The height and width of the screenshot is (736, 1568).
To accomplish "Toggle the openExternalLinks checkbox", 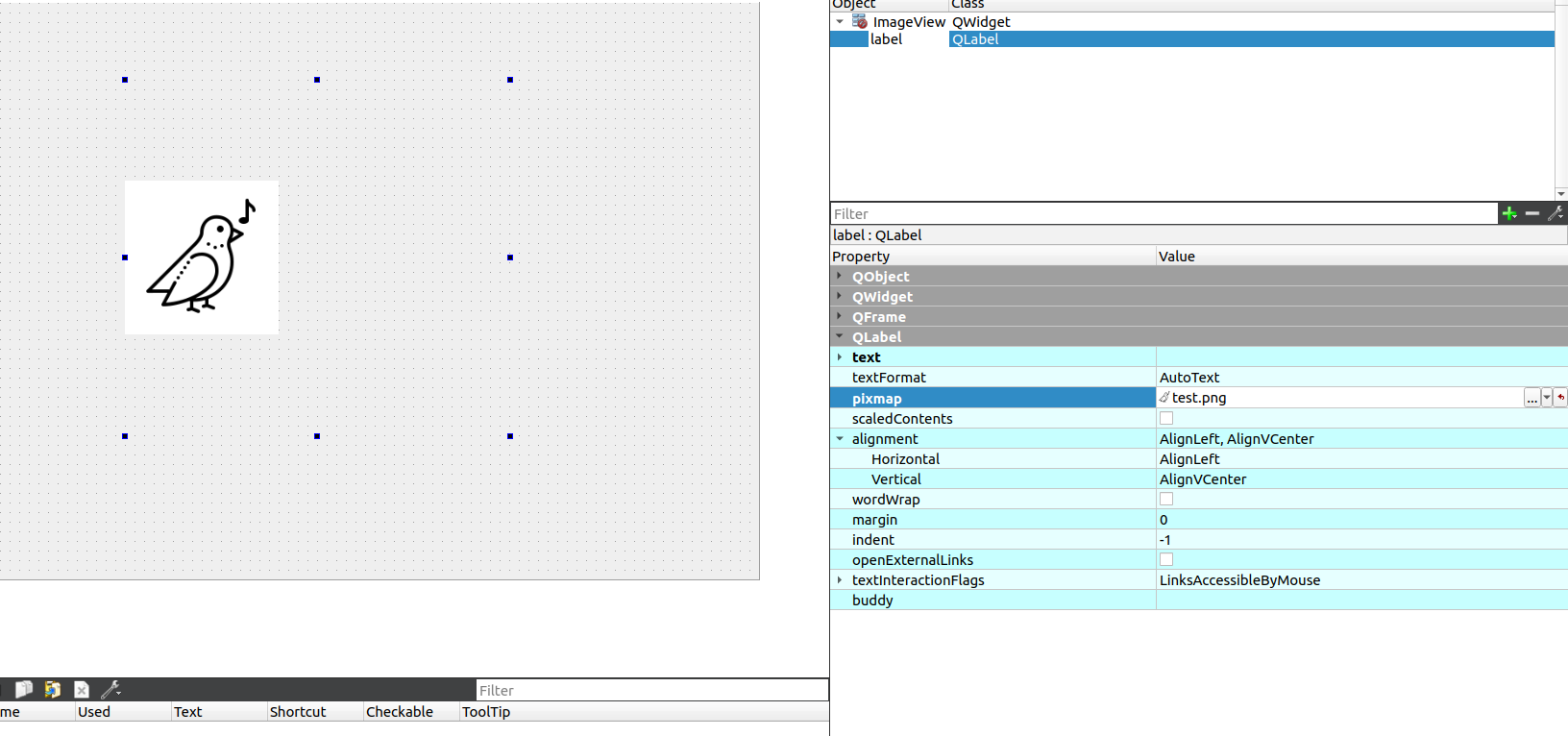I will [1166, 559].
